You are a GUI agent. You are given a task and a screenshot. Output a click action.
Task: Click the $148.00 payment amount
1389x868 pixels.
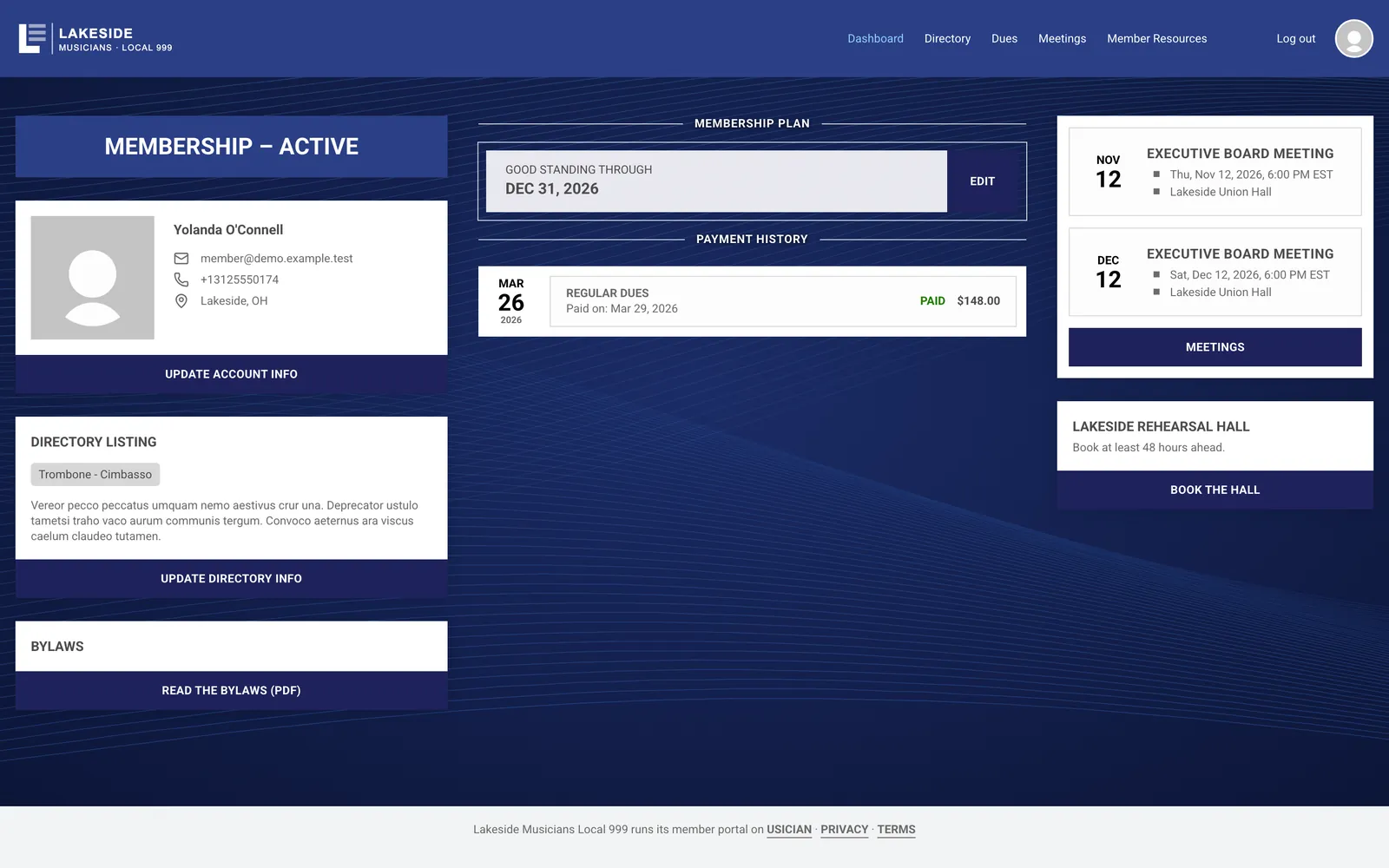(x=978, y=301)
